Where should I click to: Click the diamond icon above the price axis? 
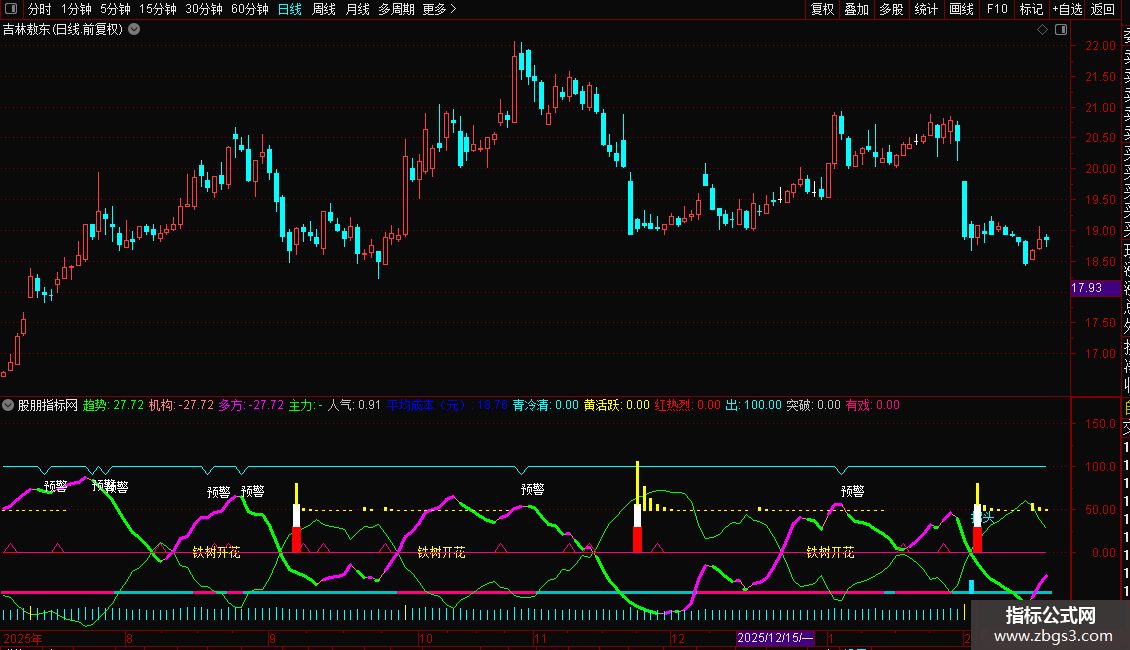coord(1042,30)
